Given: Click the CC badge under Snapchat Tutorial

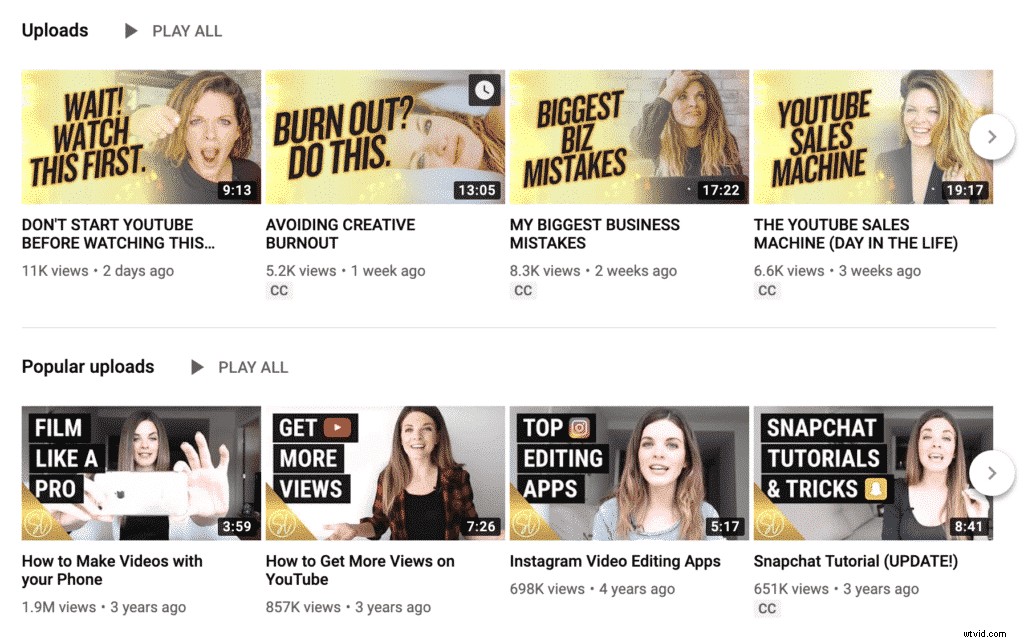Looking at the screenshot, I should point(767,608).
